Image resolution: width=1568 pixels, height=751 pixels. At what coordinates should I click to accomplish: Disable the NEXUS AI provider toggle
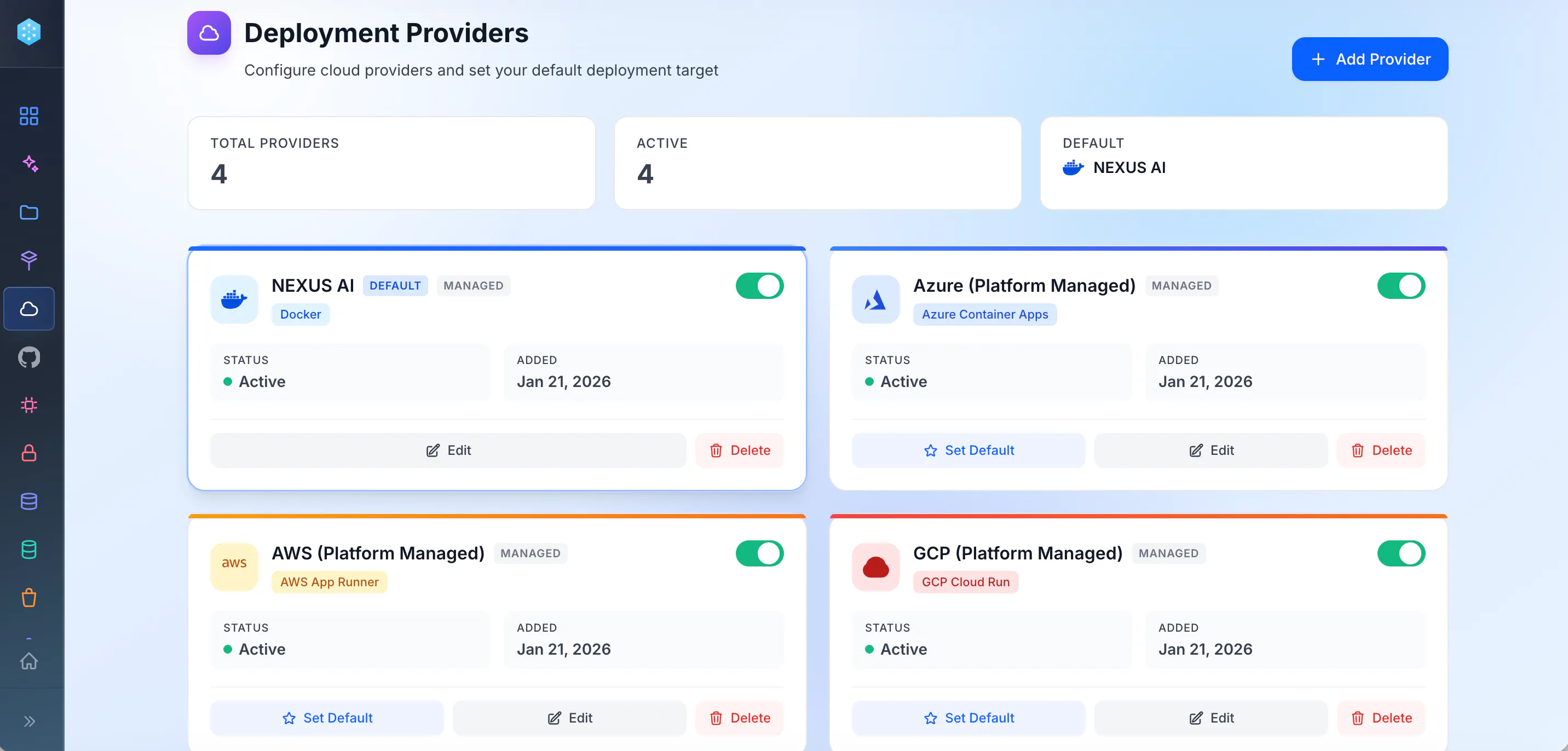760,286
